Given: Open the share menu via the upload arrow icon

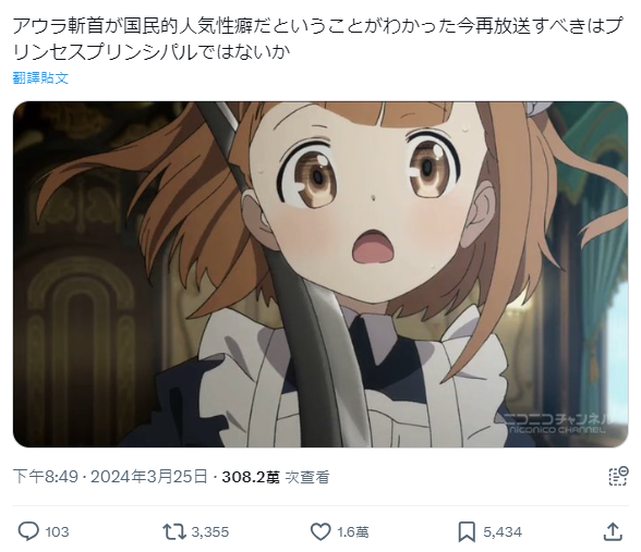Looking at the screenshot, I should coord(612,531).
